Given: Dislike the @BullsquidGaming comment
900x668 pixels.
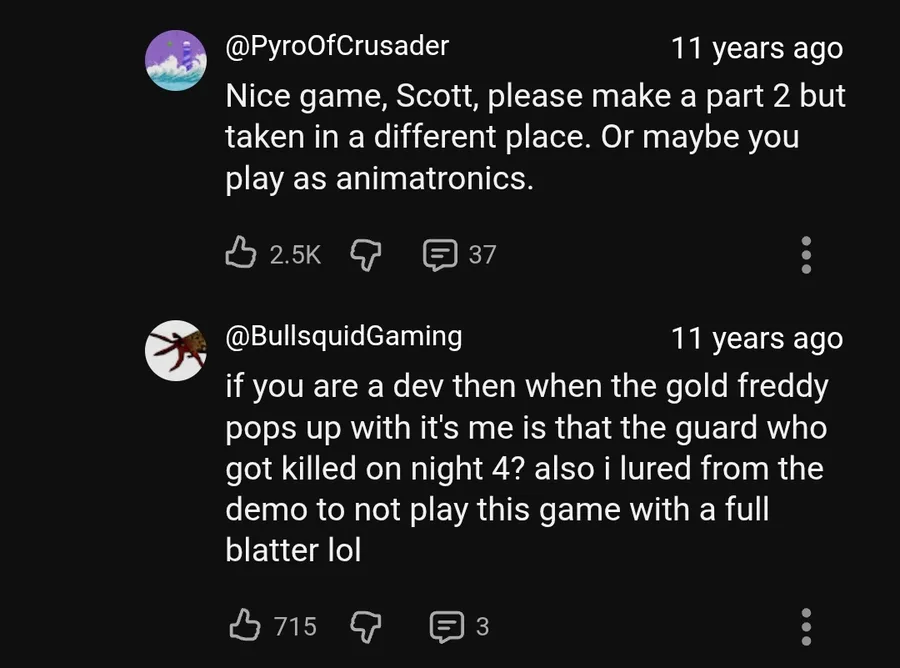Looking at the screenshot, I should 365,626.
